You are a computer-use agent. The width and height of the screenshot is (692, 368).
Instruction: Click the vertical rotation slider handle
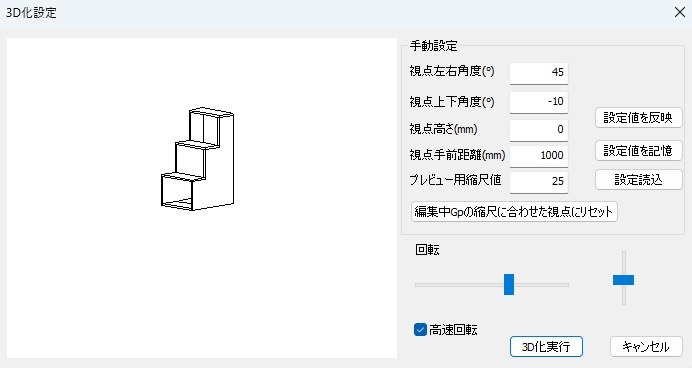[x=624, y=280]
